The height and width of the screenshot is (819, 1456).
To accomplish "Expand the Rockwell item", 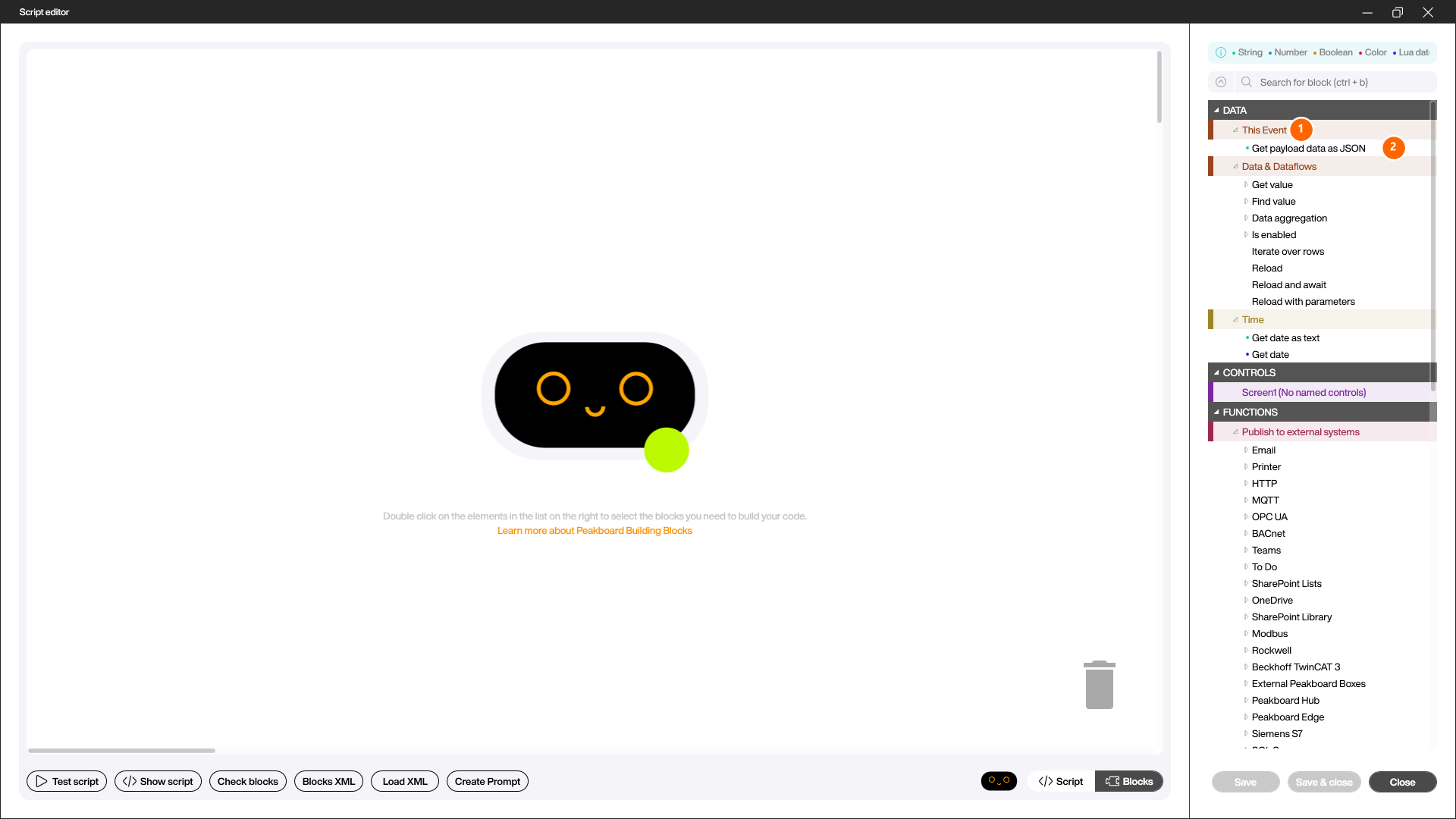I will pos(1246,651).
